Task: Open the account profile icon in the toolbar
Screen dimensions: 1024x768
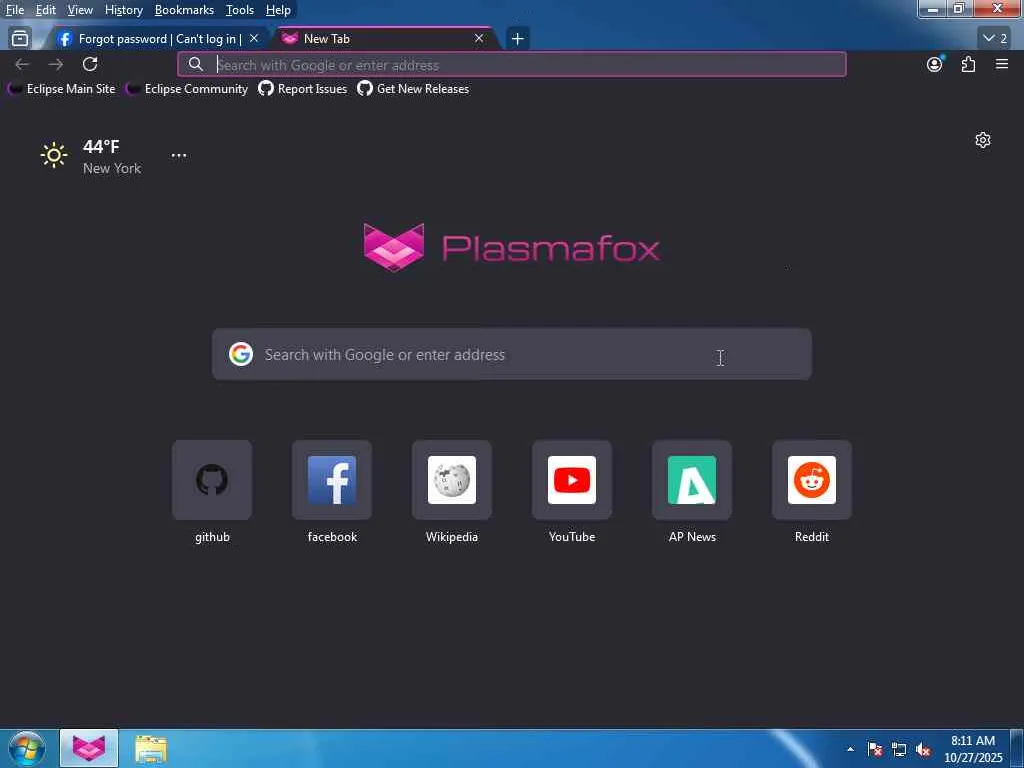Action: pos(935,64)
